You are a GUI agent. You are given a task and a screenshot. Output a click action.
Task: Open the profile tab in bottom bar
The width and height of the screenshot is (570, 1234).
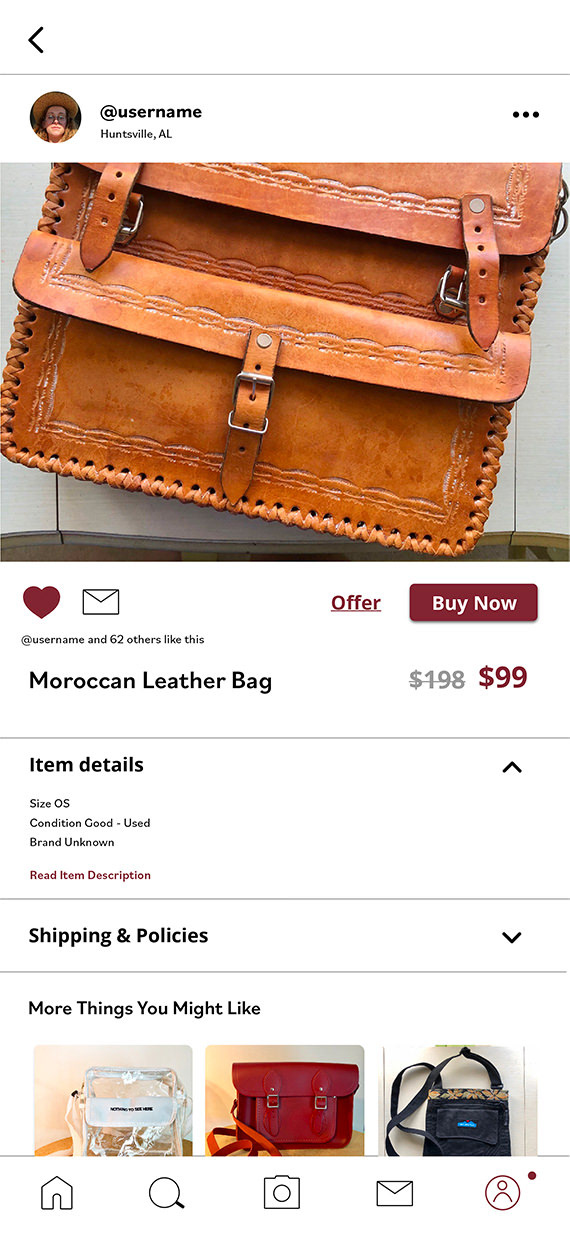point(503,1192)
